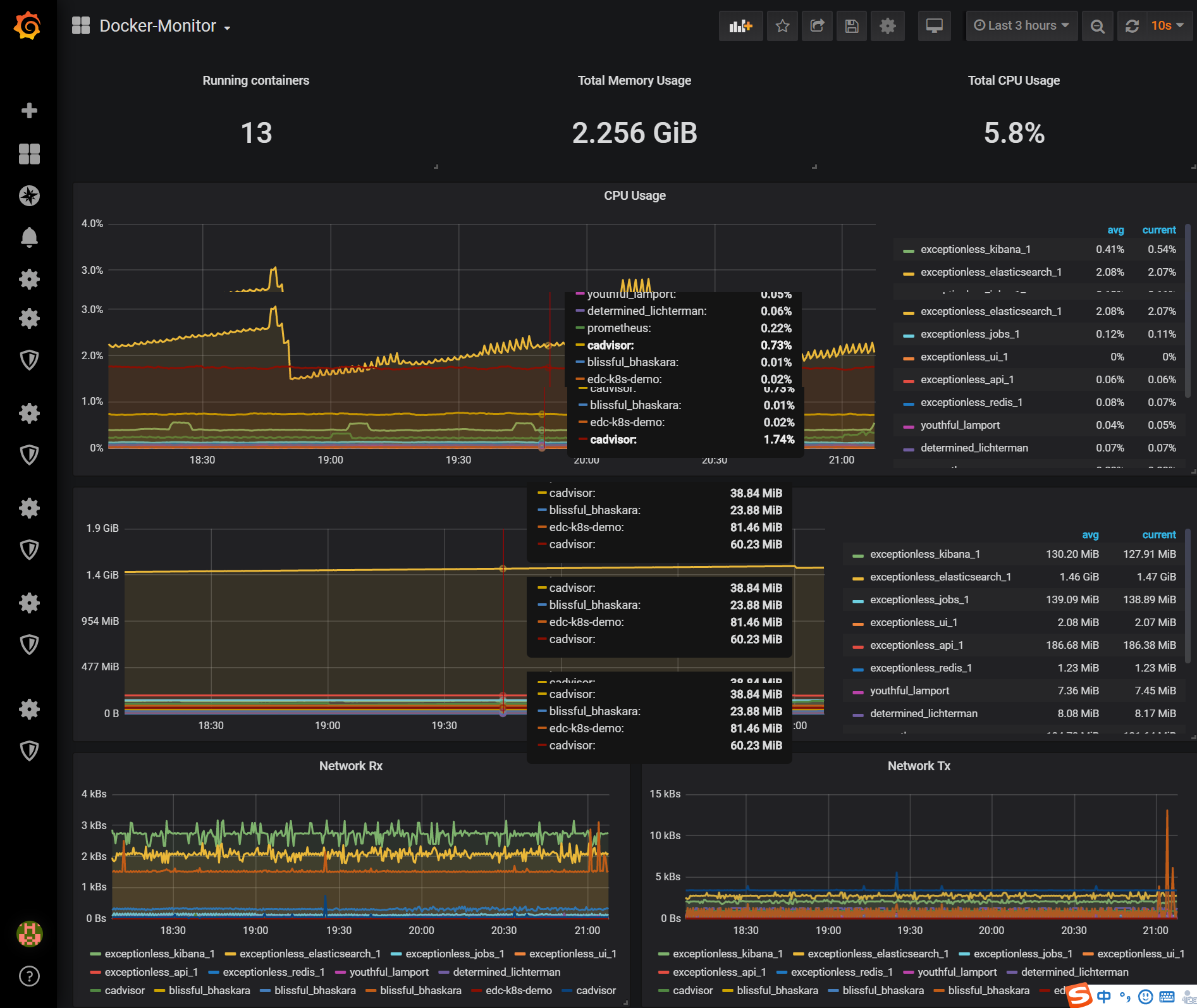
Task: Click the CPU Usage legend scrollbar
Action: 1188,311
